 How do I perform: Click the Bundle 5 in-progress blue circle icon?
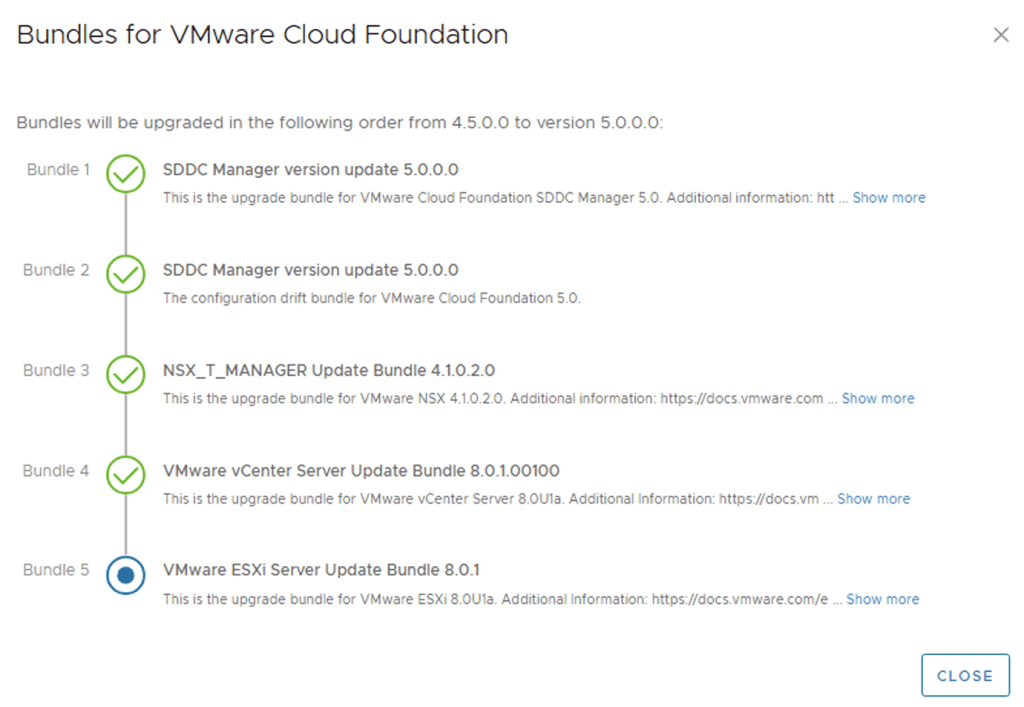tap(126, 574)
